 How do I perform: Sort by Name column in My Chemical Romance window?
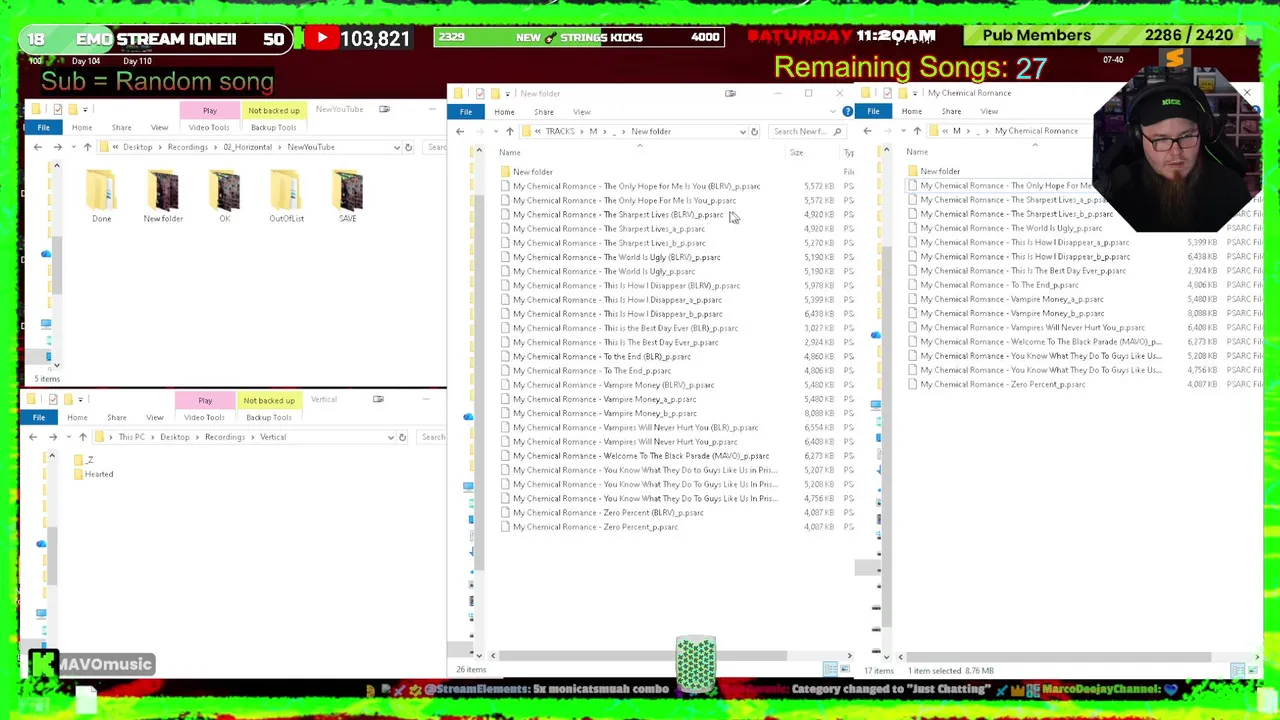pyautogui.click(x=917, y=152)
